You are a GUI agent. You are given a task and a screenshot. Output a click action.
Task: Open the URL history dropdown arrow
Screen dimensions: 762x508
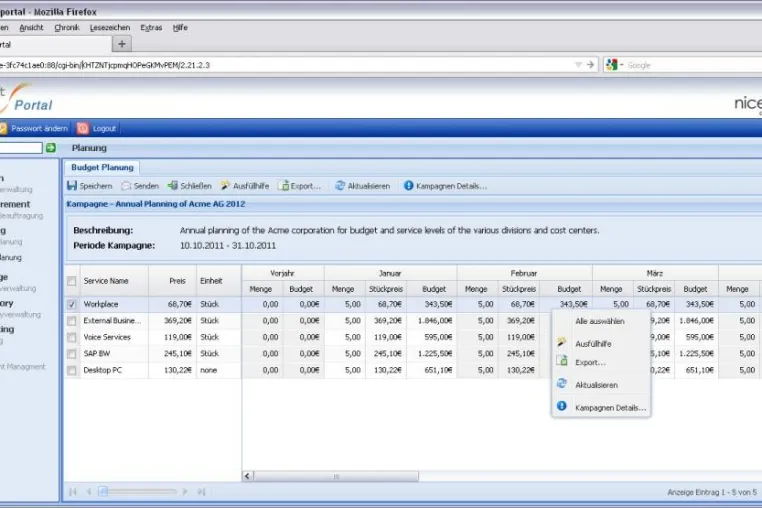pyautogui.click(x=578, y=65)
